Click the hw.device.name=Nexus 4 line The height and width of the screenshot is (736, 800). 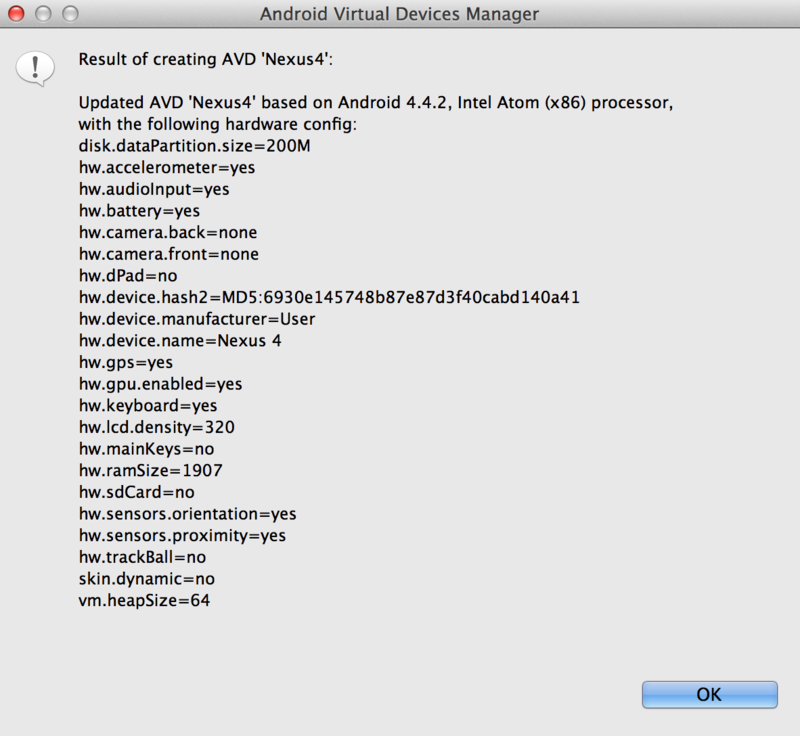coord(180,340)
